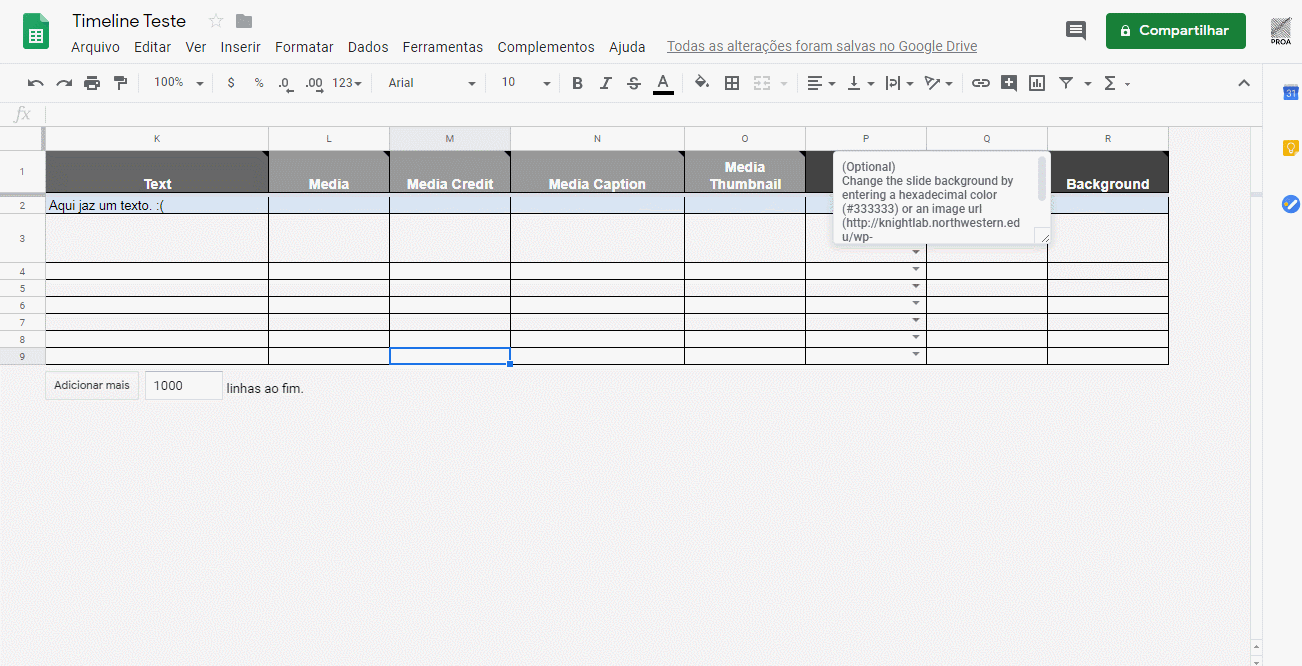
Task: Decrease decimal places
Action: [x=286, y=83]
